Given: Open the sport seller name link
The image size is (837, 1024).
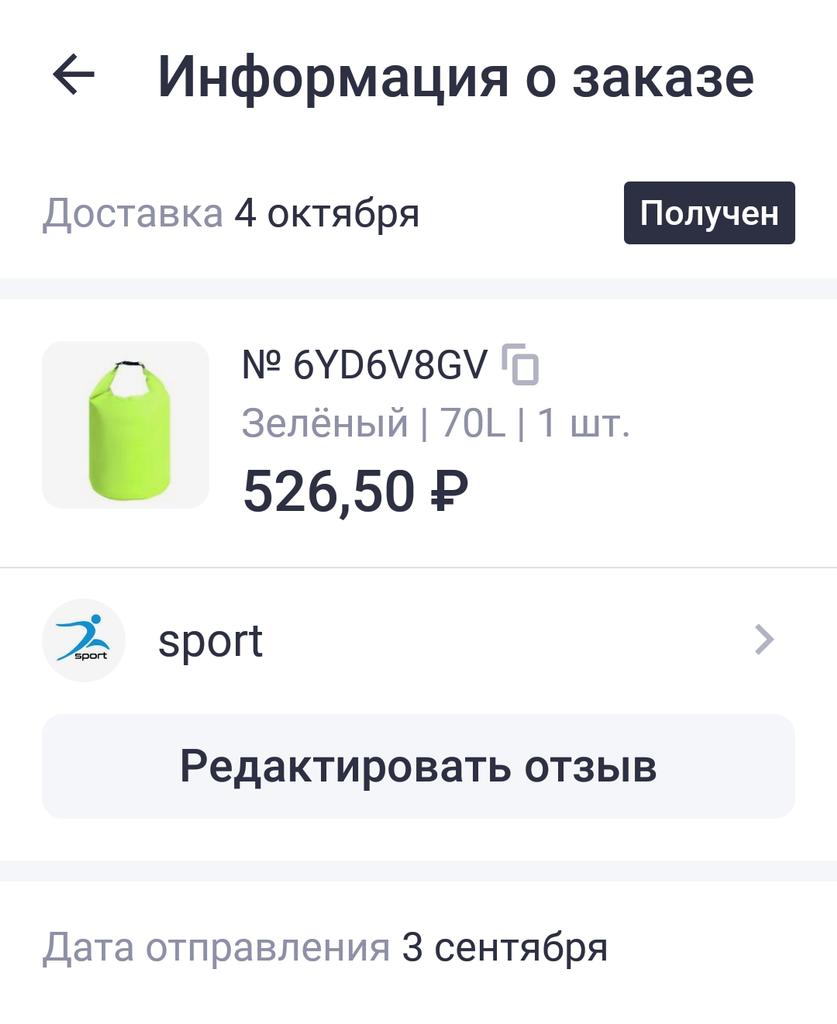Looking at the screenshot, I should tap(210, 642).
